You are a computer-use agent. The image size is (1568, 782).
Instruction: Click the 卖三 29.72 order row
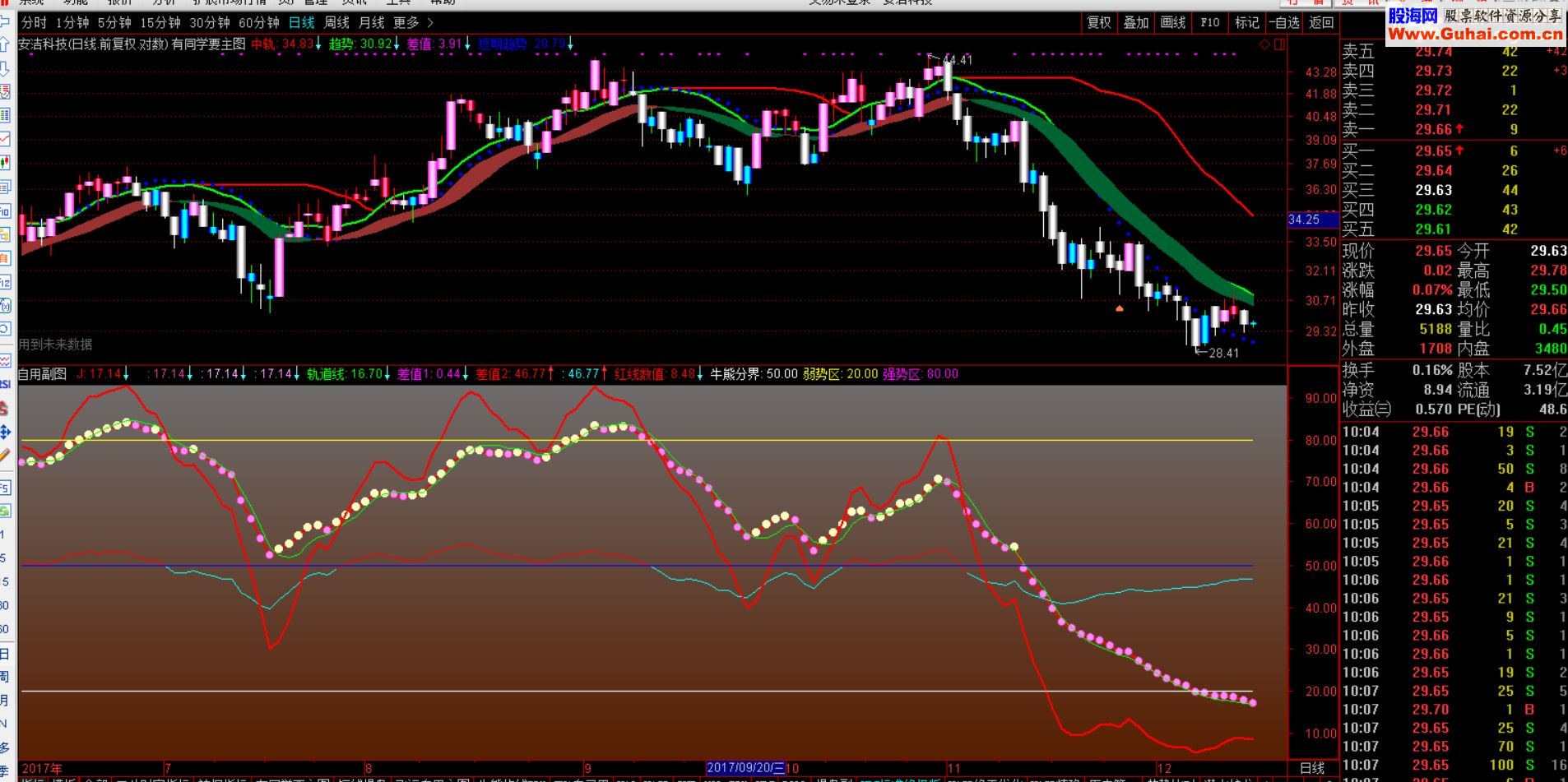pos(1454,90)
